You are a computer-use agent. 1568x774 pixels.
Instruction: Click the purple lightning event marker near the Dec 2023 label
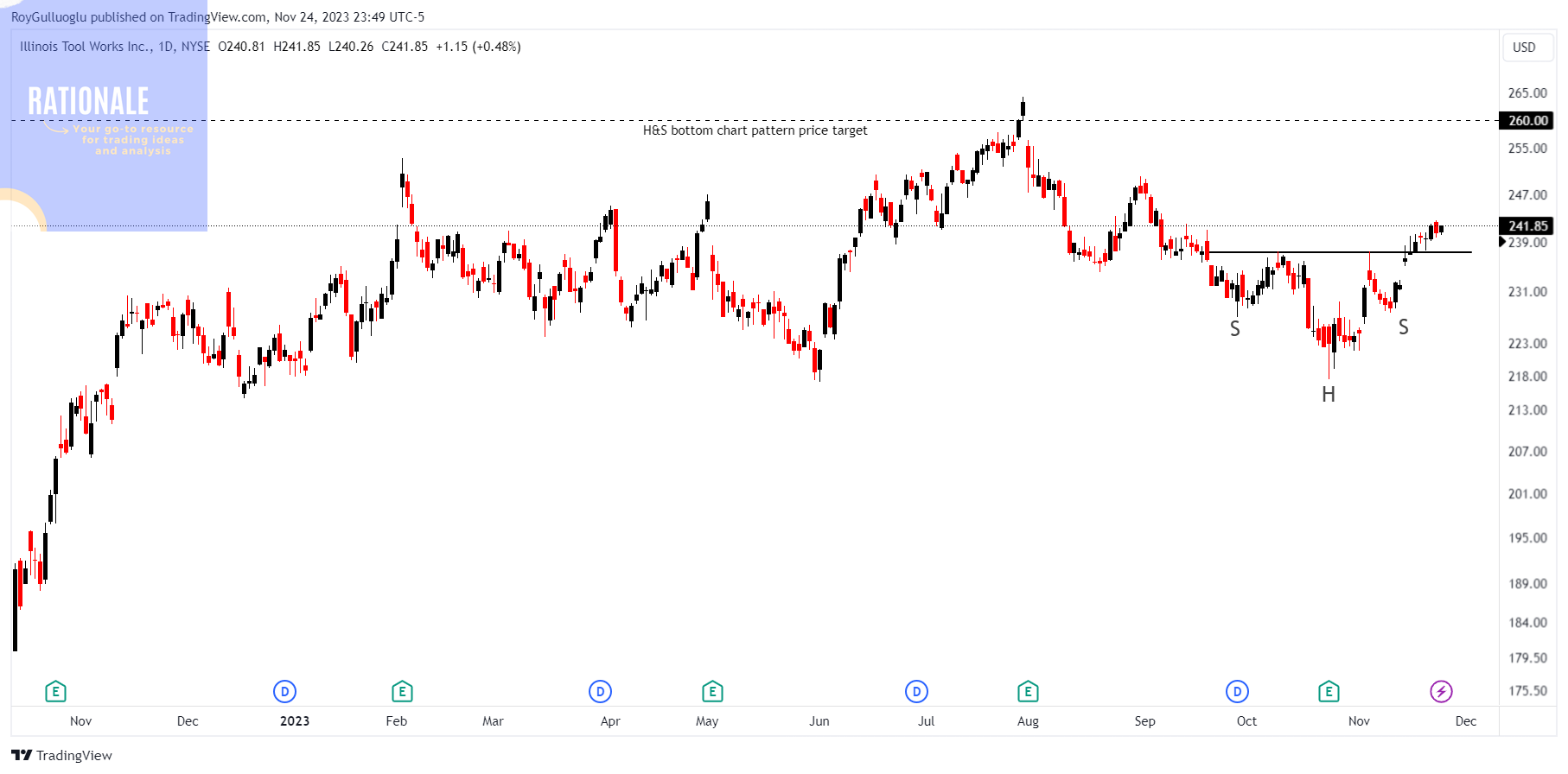click(1441, 692)
